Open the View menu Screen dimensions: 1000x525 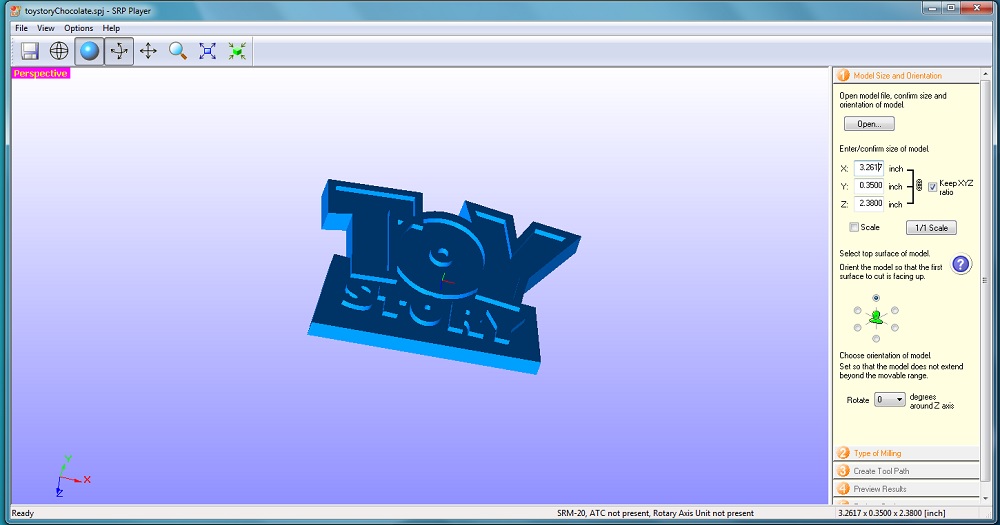[x=46, y=28]
